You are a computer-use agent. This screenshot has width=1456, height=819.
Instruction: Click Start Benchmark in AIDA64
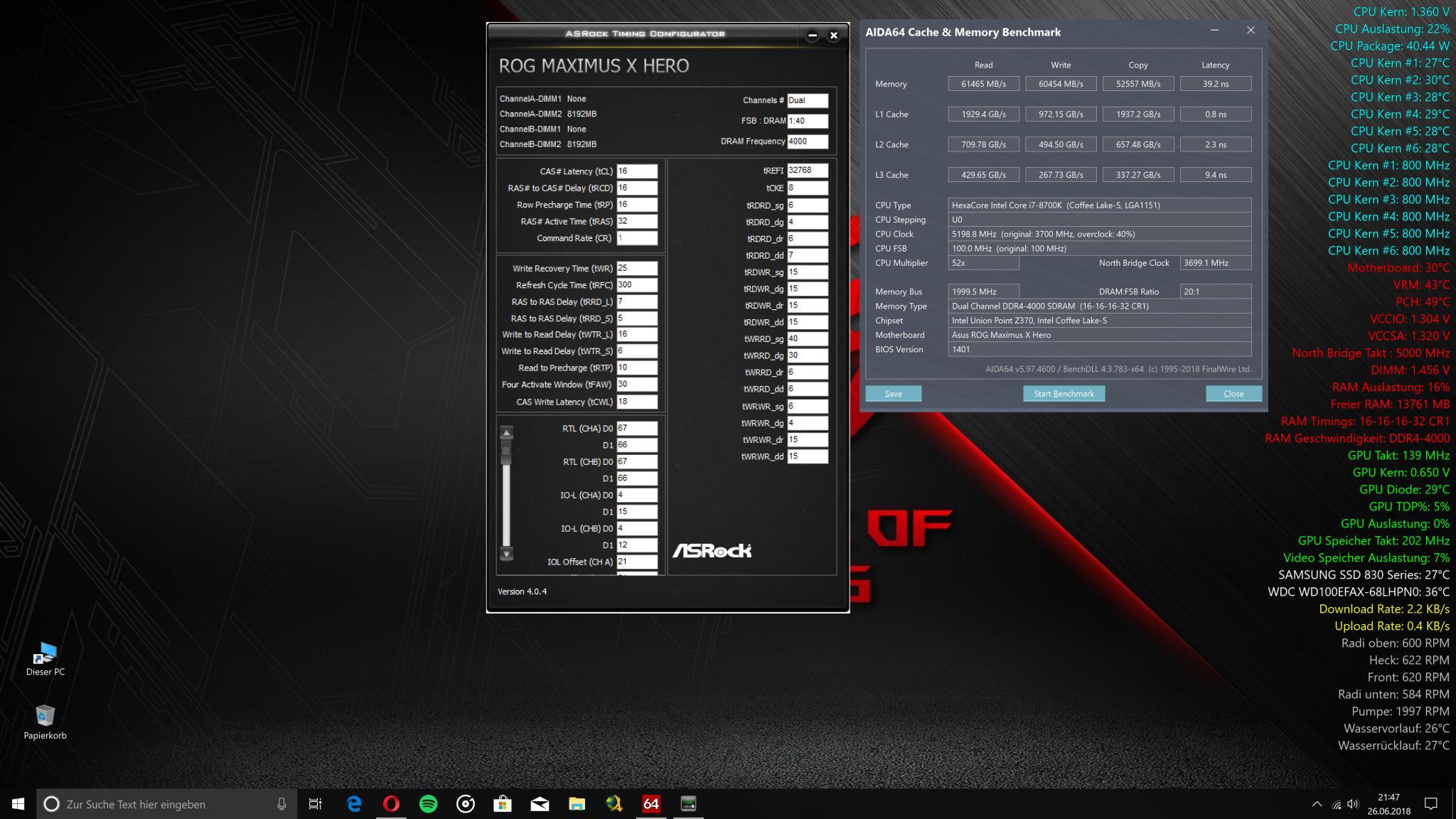1064,394
